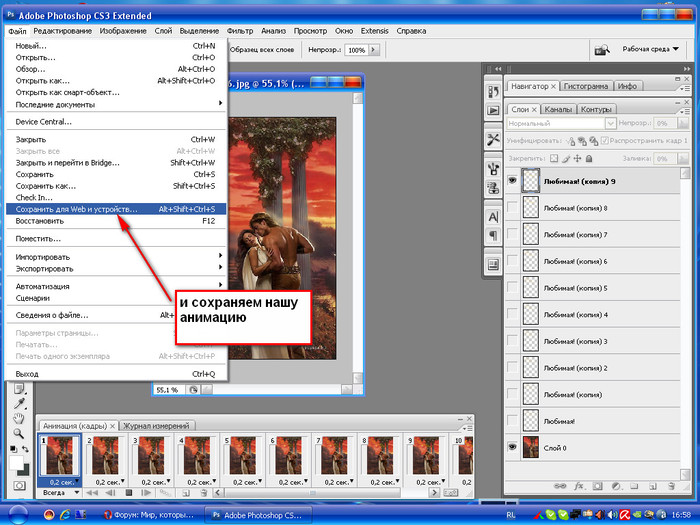Add a layer style with fx icon
700x525 pixels.
579,486
